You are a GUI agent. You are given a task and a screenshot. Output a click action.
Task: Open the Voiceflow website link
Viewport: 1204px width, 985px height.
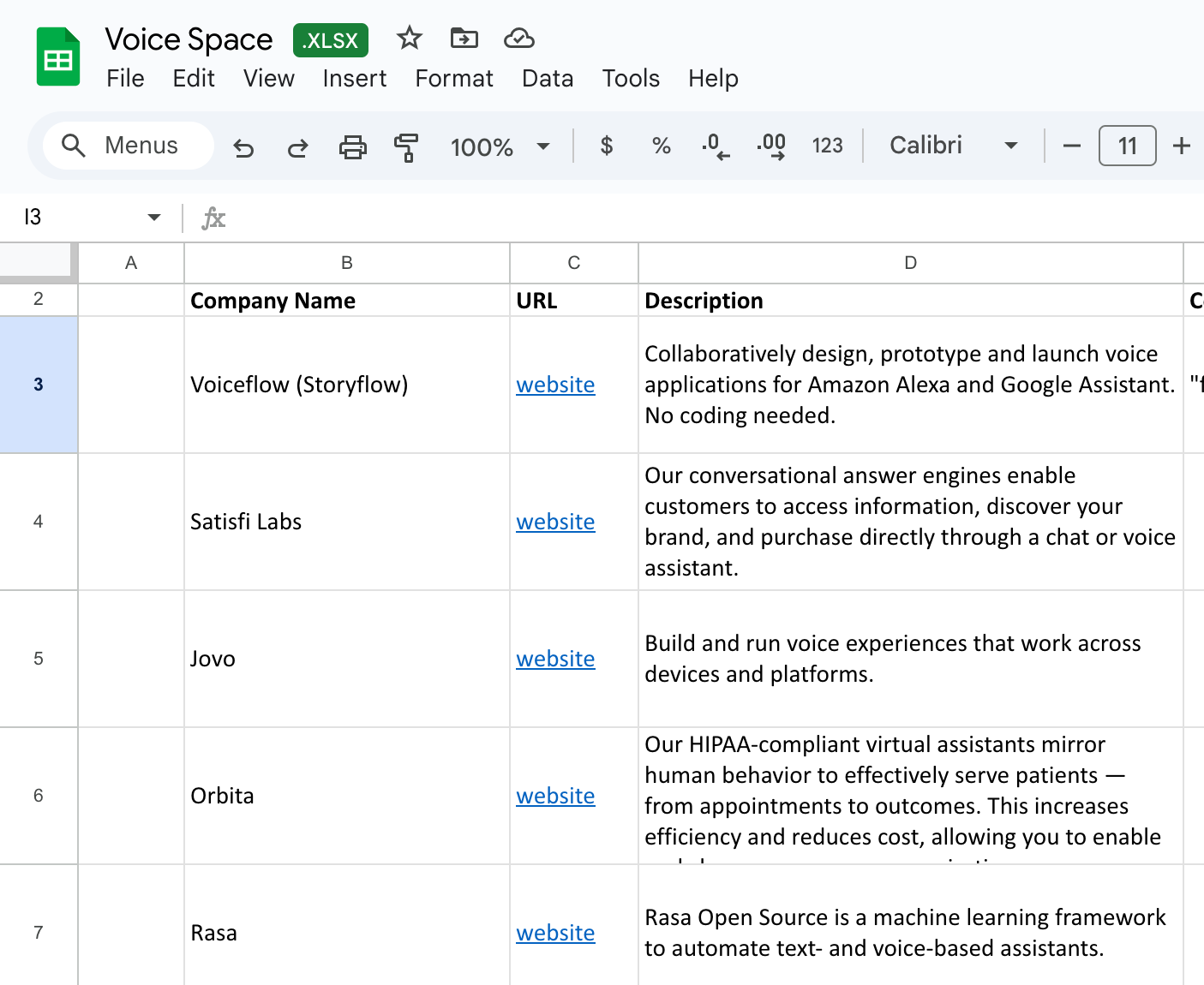(x=555, y=385)
